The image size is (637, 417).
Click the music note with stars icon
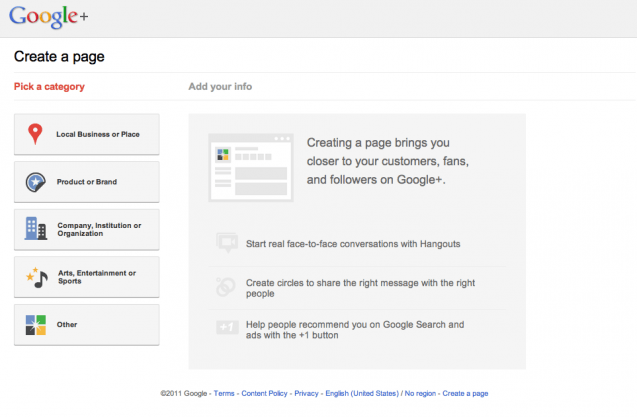pyautogui.click(x=37, y=278)
